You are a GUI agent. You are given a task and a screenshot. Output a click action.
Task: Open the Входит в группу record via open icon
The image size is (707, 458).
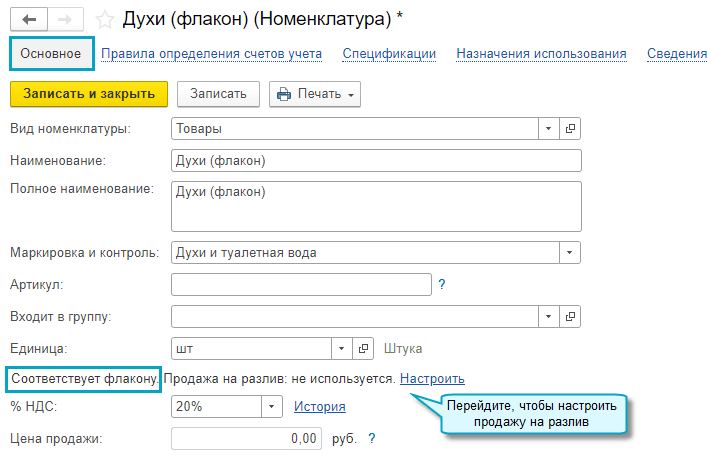[x=571, y=317]
